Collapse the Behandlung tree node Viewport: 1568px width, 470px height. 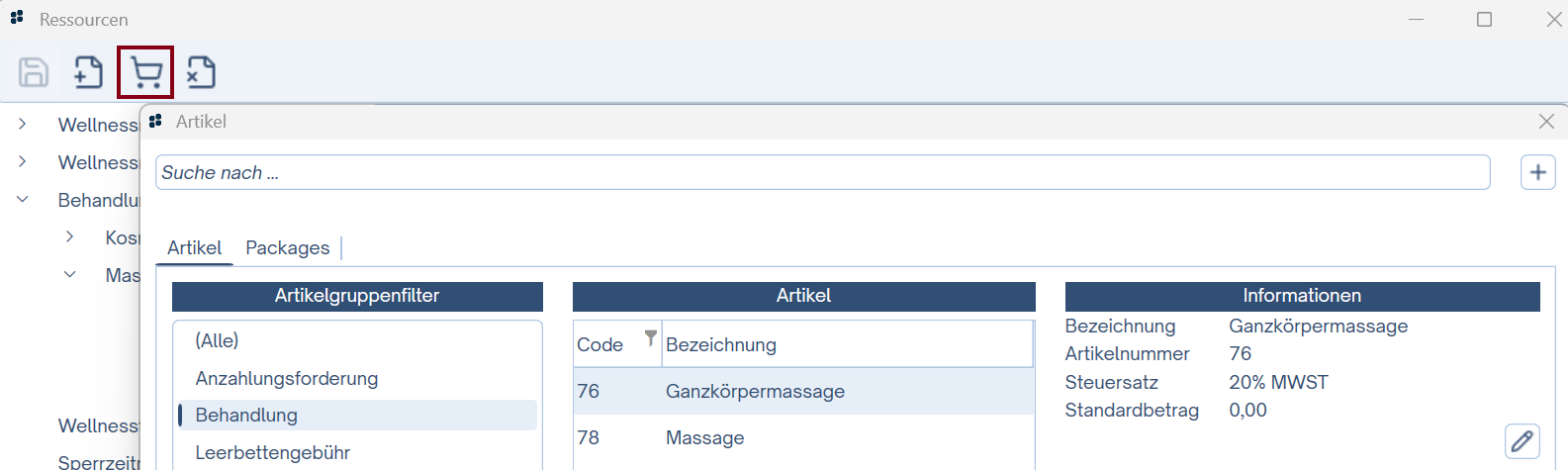point(22,199)
